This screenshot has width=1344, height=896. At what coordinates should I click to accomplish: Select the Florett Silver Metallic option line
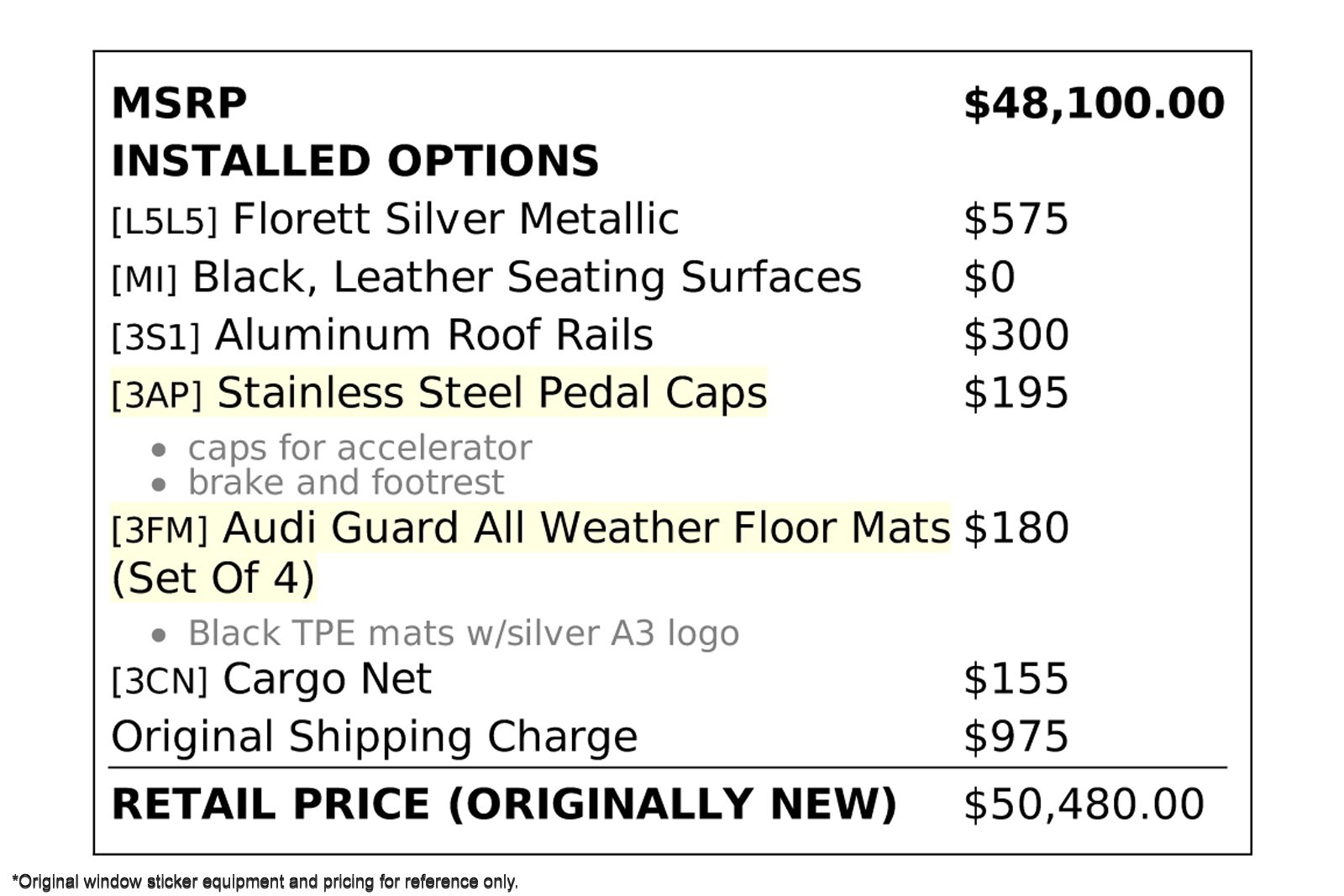tap(395, 219)
